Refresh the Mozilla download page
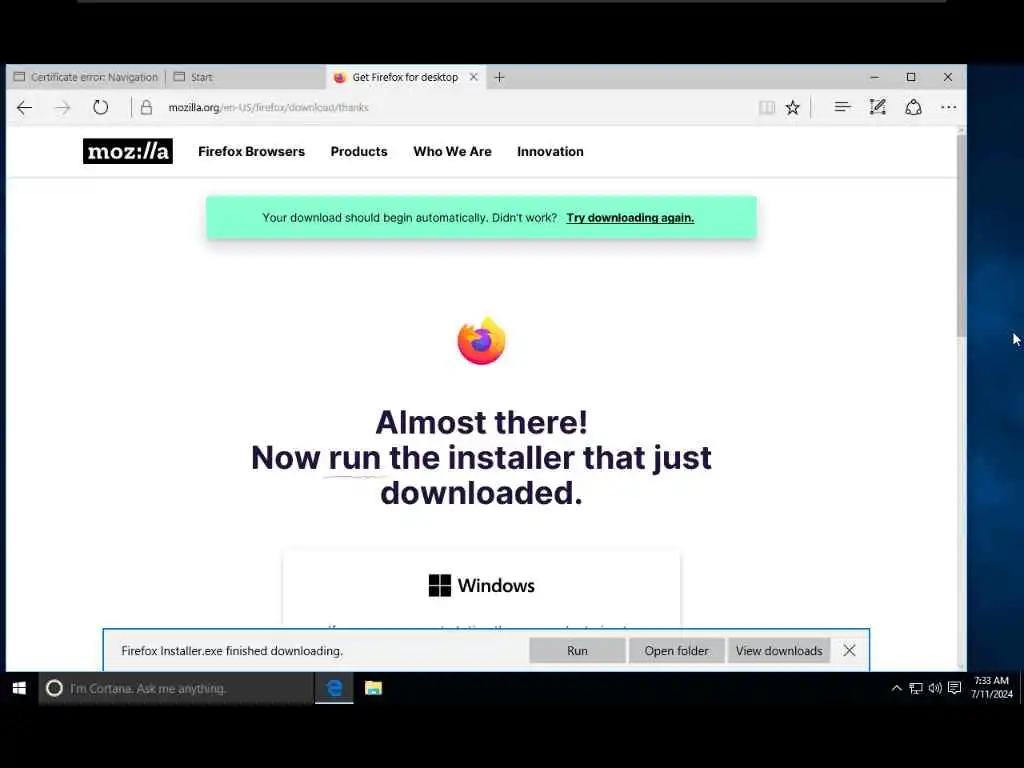This screenshot has width=1024, height=768. tap(100, 107)
